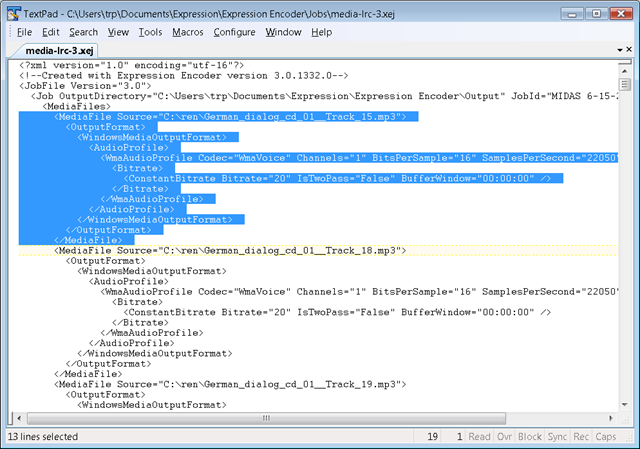Image resolution: width=640 pixels, height=449 pixels.
Task: Toggle Block selection mode in status bar
Action: [530, 437]
